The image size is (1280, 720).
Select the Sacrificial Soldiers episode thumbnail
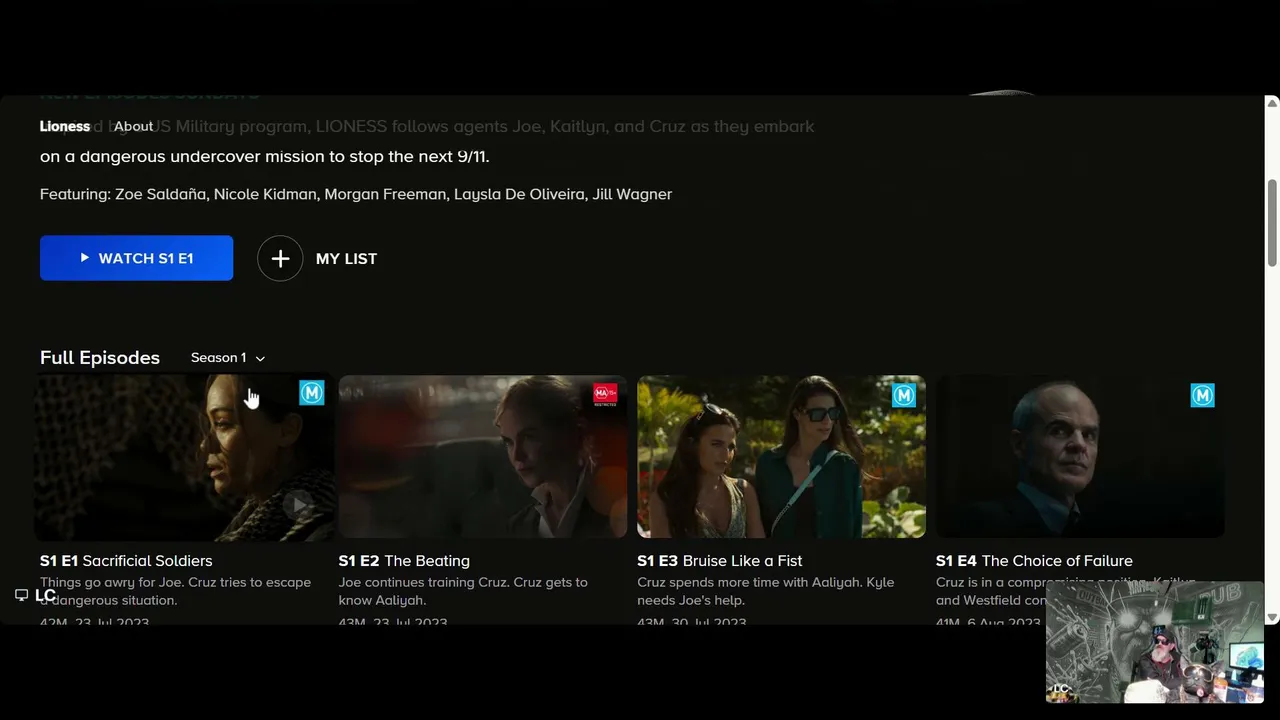(184, 457)
